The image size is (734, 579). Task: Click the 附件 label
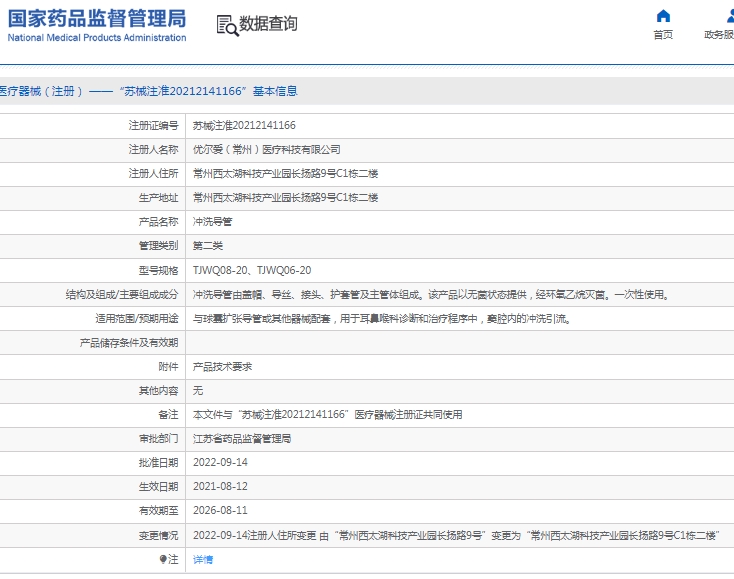point(168,366)
